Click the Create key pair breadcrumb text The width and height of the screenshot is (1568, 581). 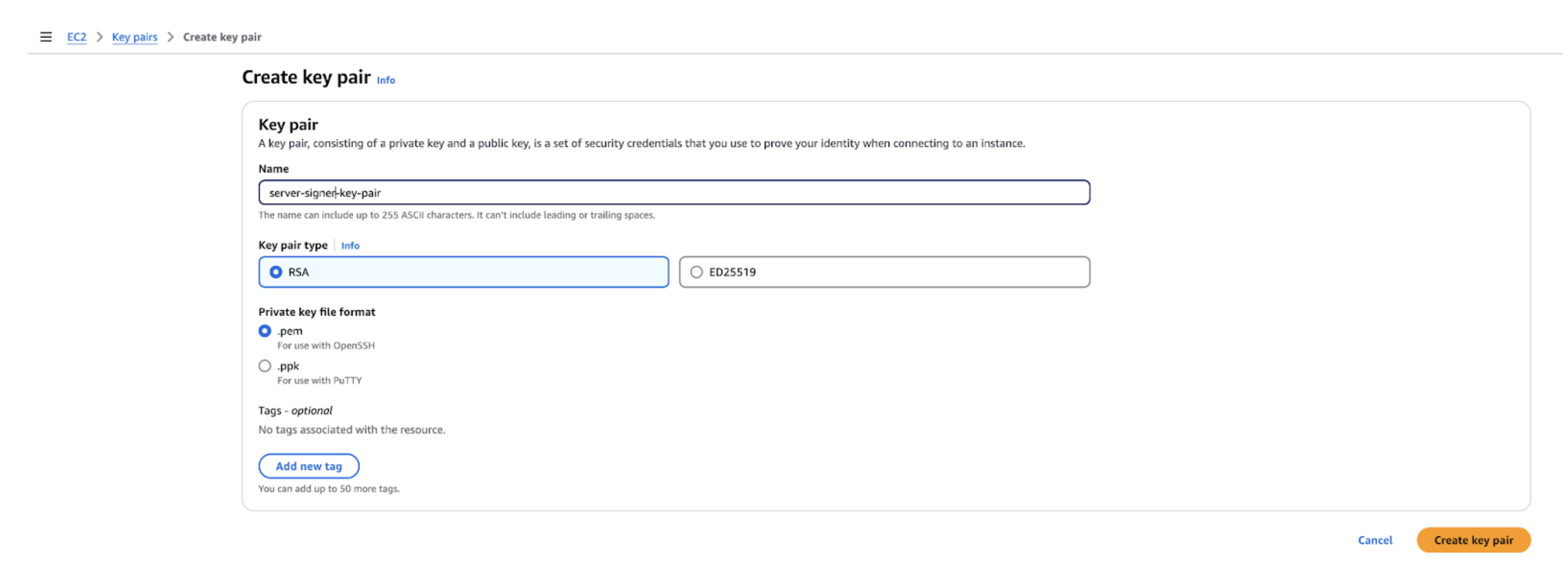tap(222, 37)
